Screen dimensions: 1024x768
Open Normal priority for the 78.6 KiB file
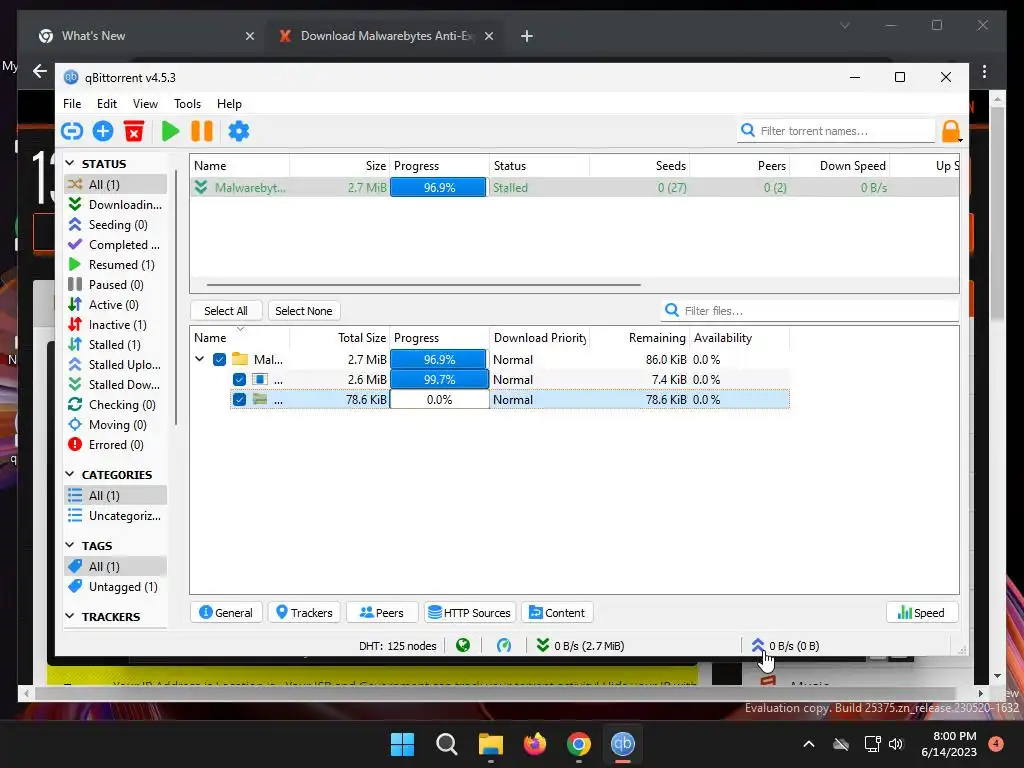pos(539,400)
